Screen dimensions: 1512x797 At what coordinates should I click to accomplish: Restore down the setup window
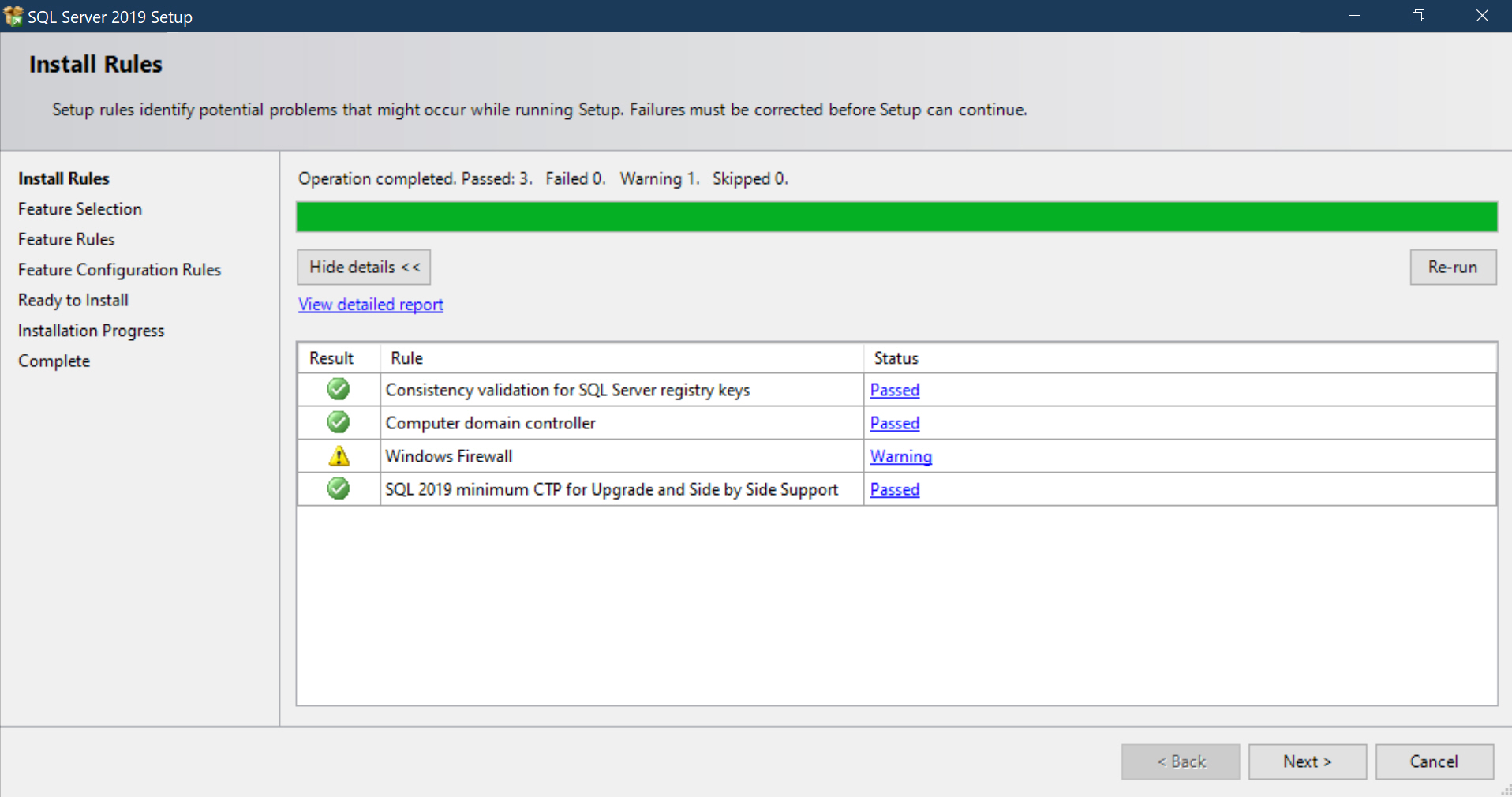[1418, 16]
